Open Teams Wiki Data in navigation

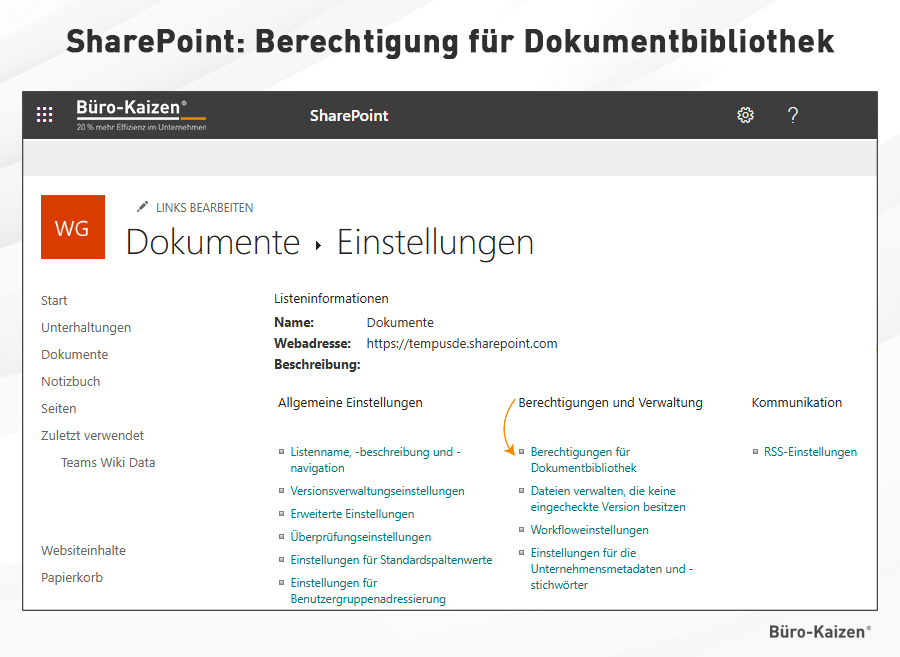point(108,462)
